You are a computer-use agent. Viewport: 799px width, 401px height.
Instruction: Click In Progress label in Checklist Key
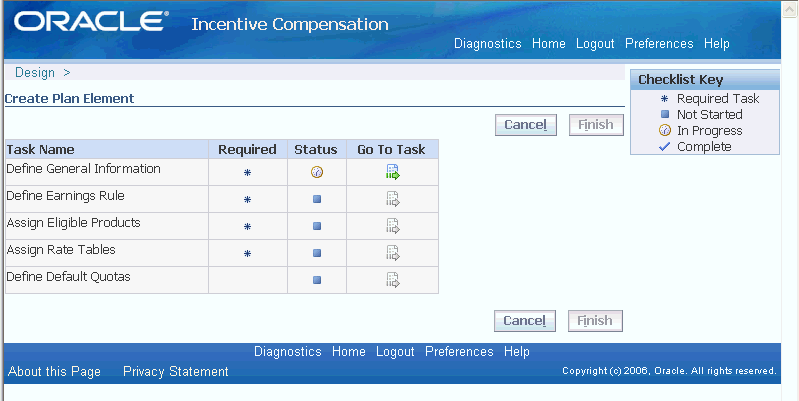pyautogui.click(x=709, y=131)
